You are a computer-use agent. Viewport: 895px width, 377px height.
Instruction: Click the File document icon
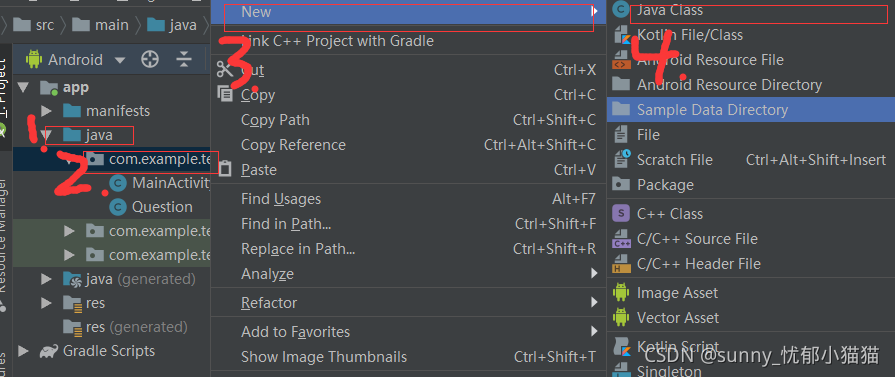(x=620, y=135)
